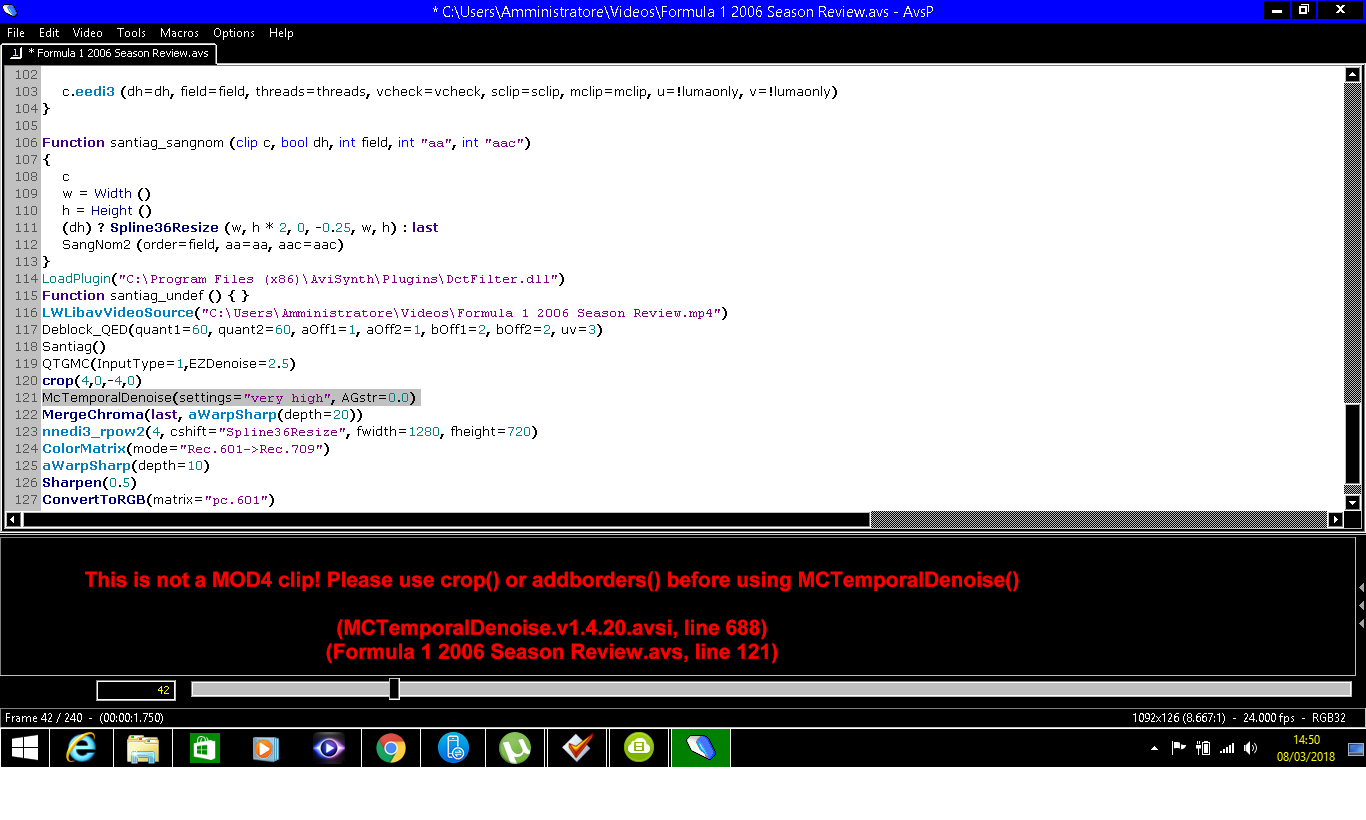Open the File menu
The width and height of the screenshot is (1366, 820).
coord(15,33)
